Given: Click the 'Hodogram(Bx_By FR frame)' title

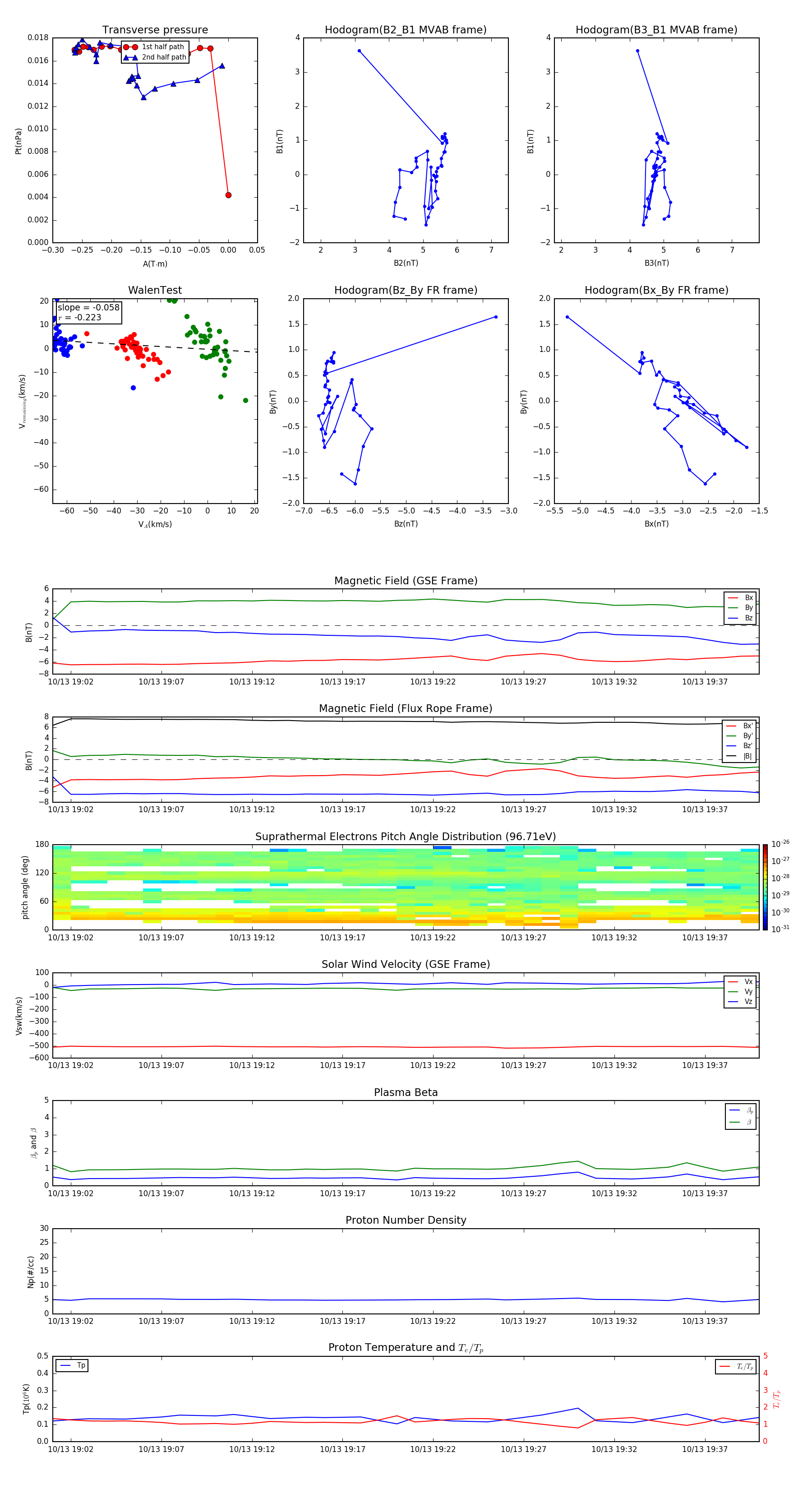Looking at the screenshot, I should coord(656,290).
